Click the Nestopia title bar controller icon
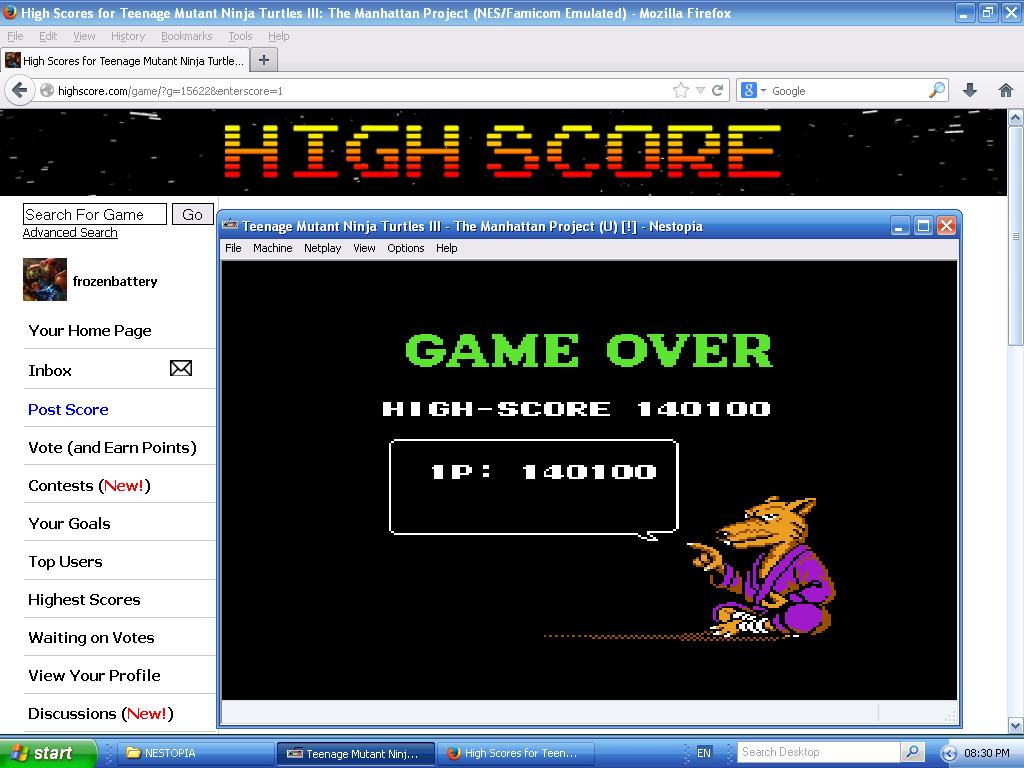This screenshot has width=1024, height=768. [x=230, y=226]
